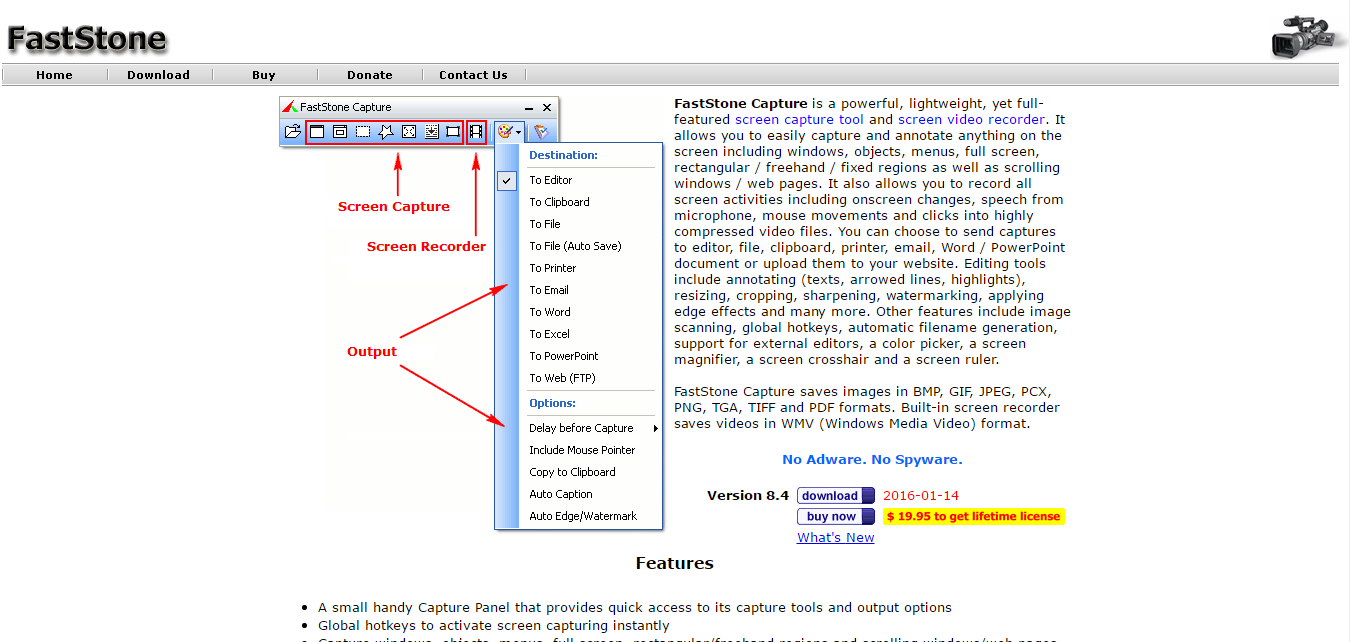Open the Donate nav item
This screenshot has height=642, width=1350.
pyautogui.click(x=370, y=75)
